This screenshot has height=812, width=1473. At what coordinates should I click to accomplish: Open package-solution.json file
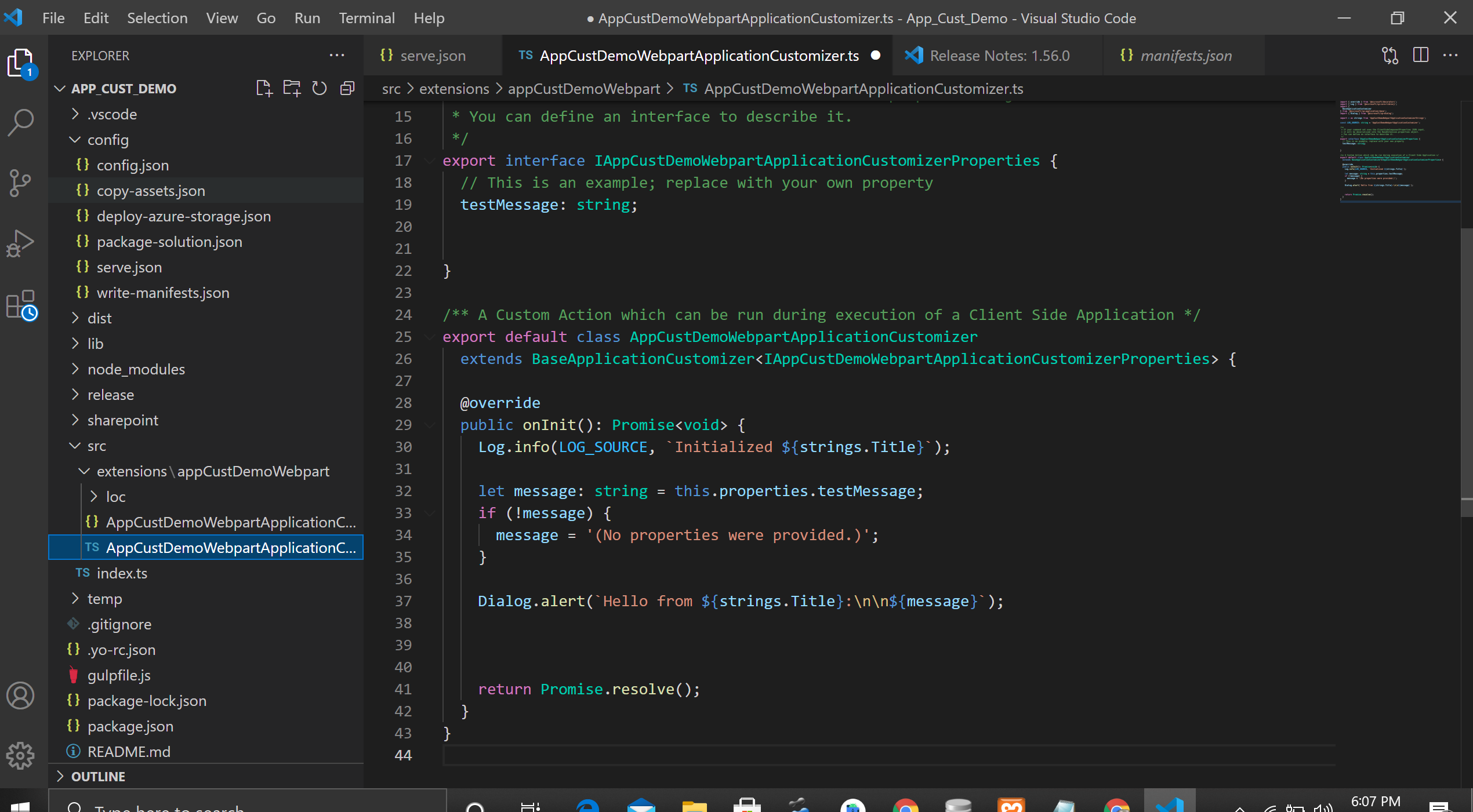[206, 242]
